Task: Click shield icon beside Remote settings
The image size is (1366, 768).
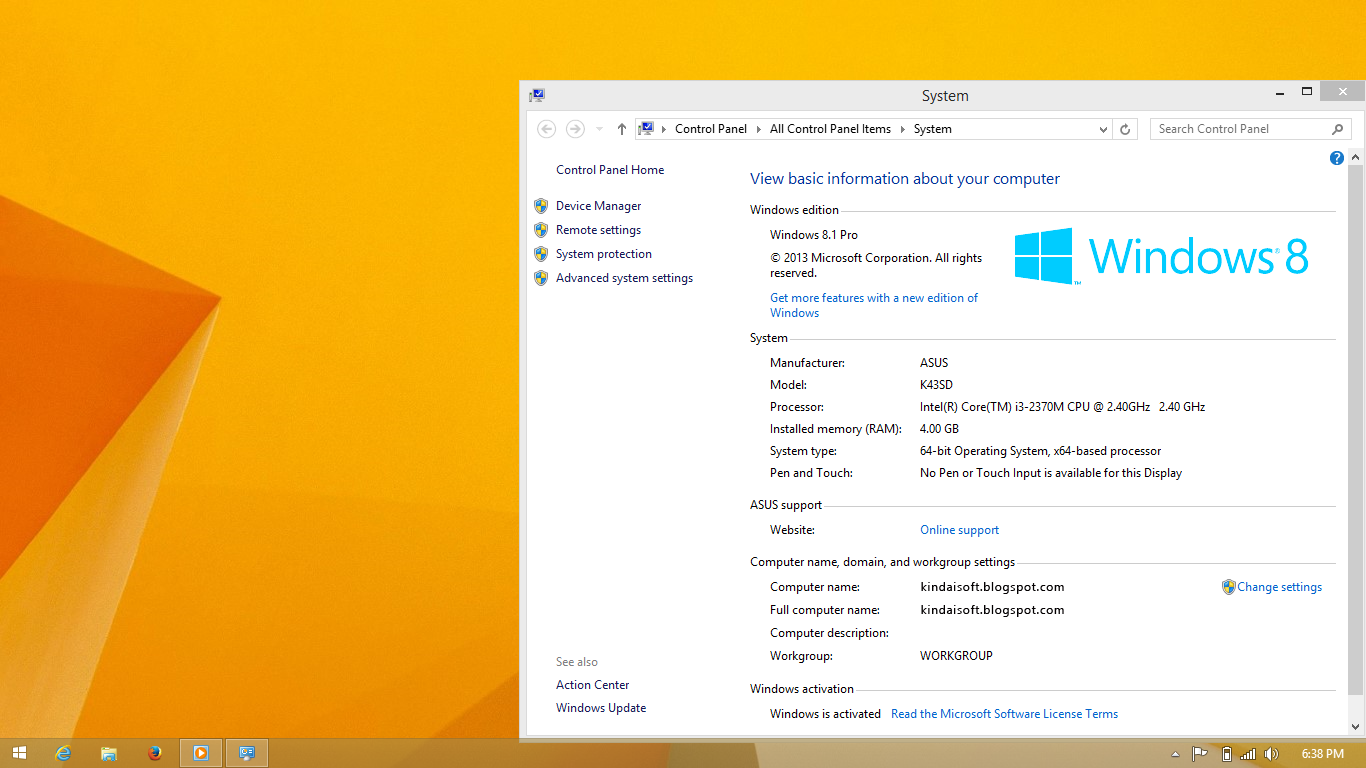Action: coord(541,230)
